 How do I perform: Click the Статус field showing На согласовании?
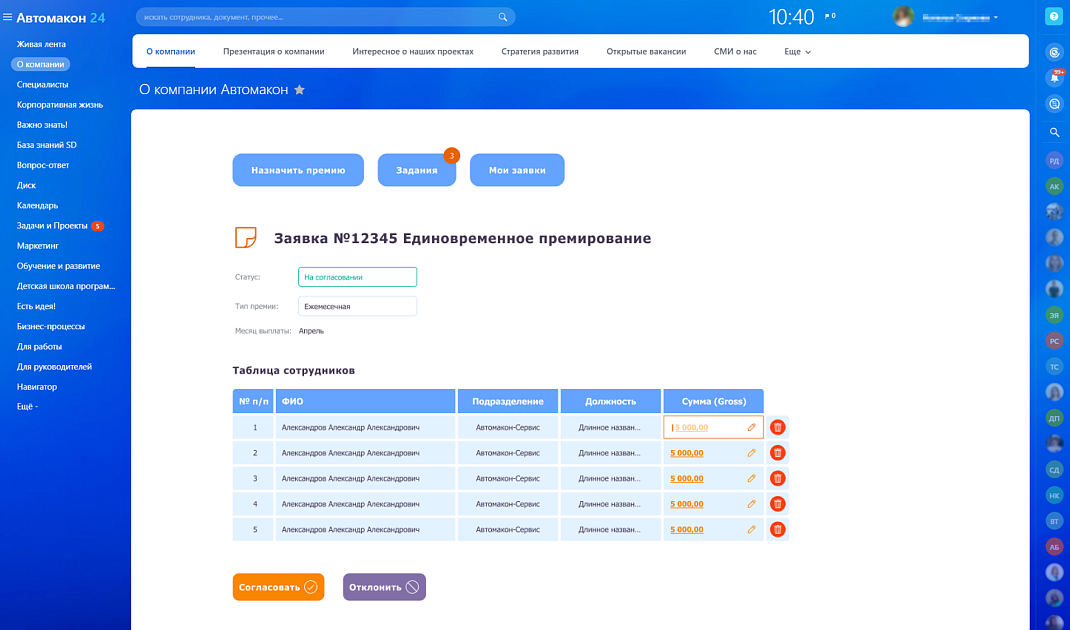(x=357, y=277)
